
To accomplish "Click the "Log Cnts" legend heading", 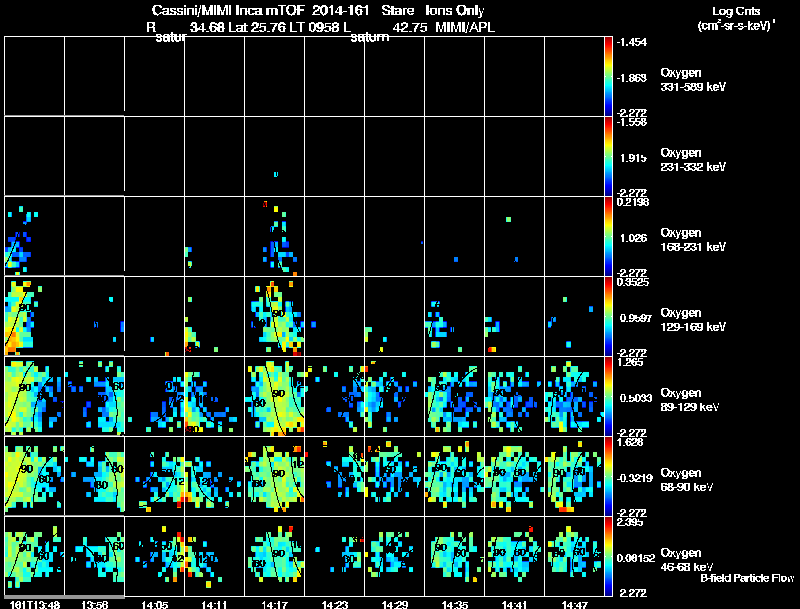I will coord(736,11).
